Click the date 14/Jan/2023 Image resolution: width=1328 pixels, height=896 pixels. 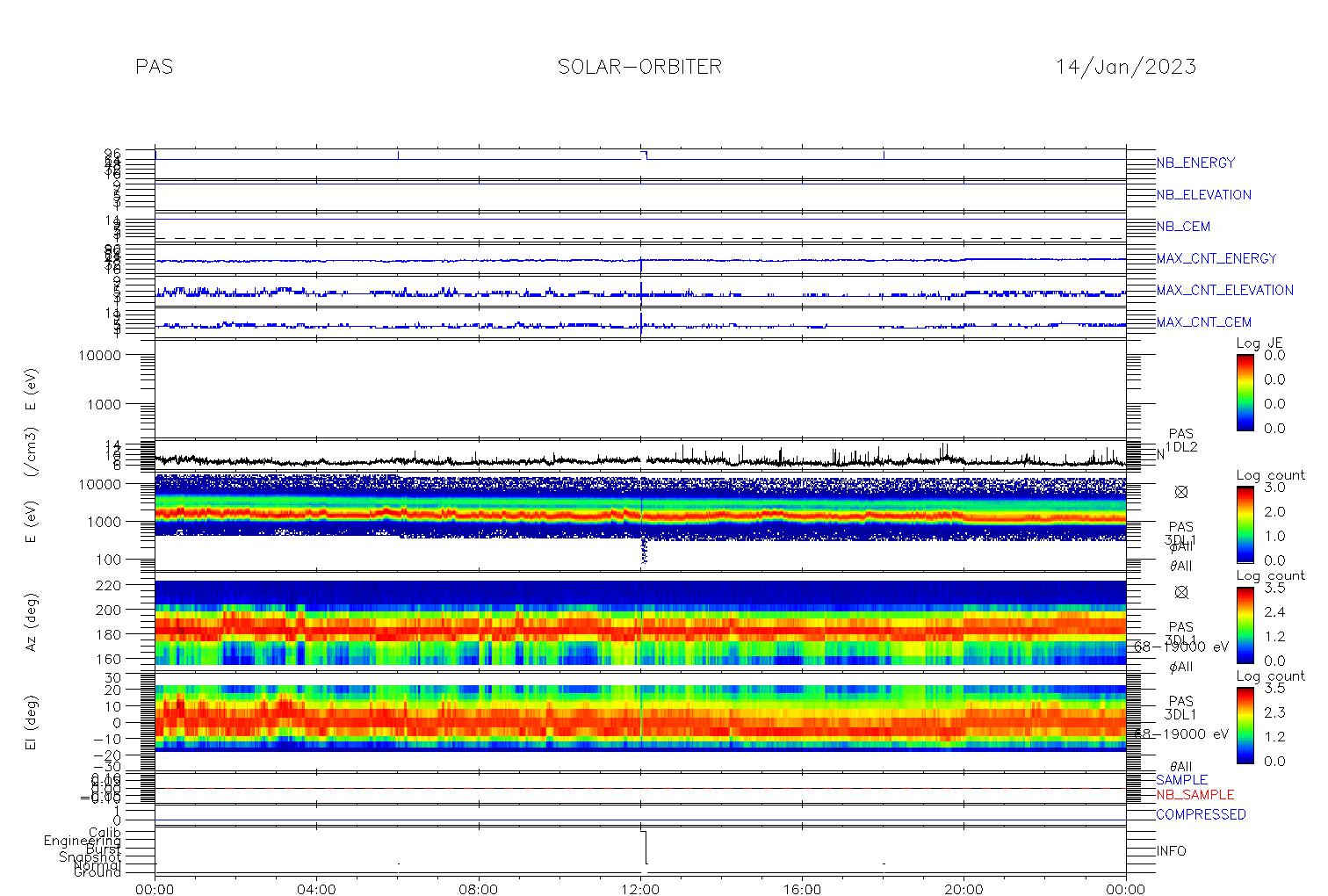(x=1125, y=67)
